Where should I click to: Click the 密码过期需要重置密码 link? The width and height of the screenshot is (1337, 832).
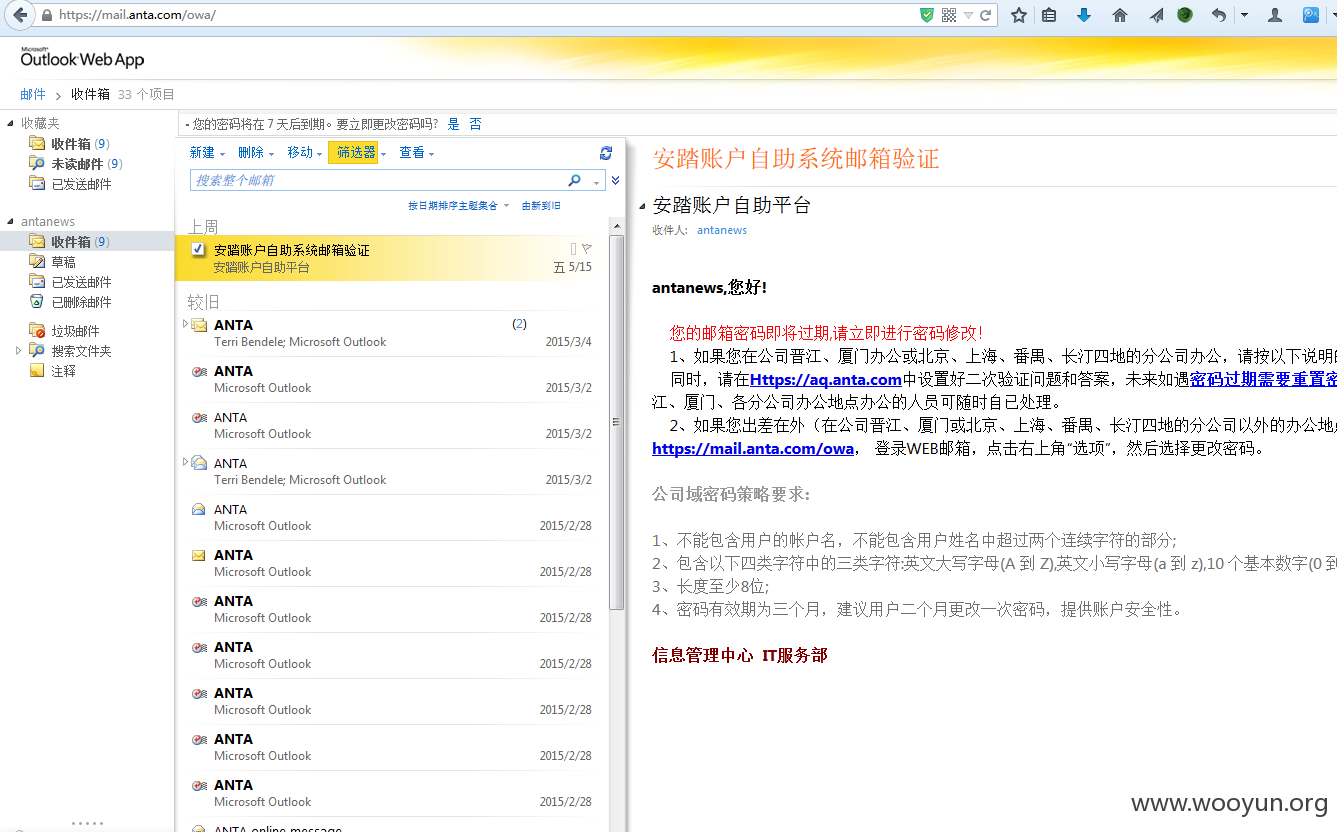pos(1263,379)
